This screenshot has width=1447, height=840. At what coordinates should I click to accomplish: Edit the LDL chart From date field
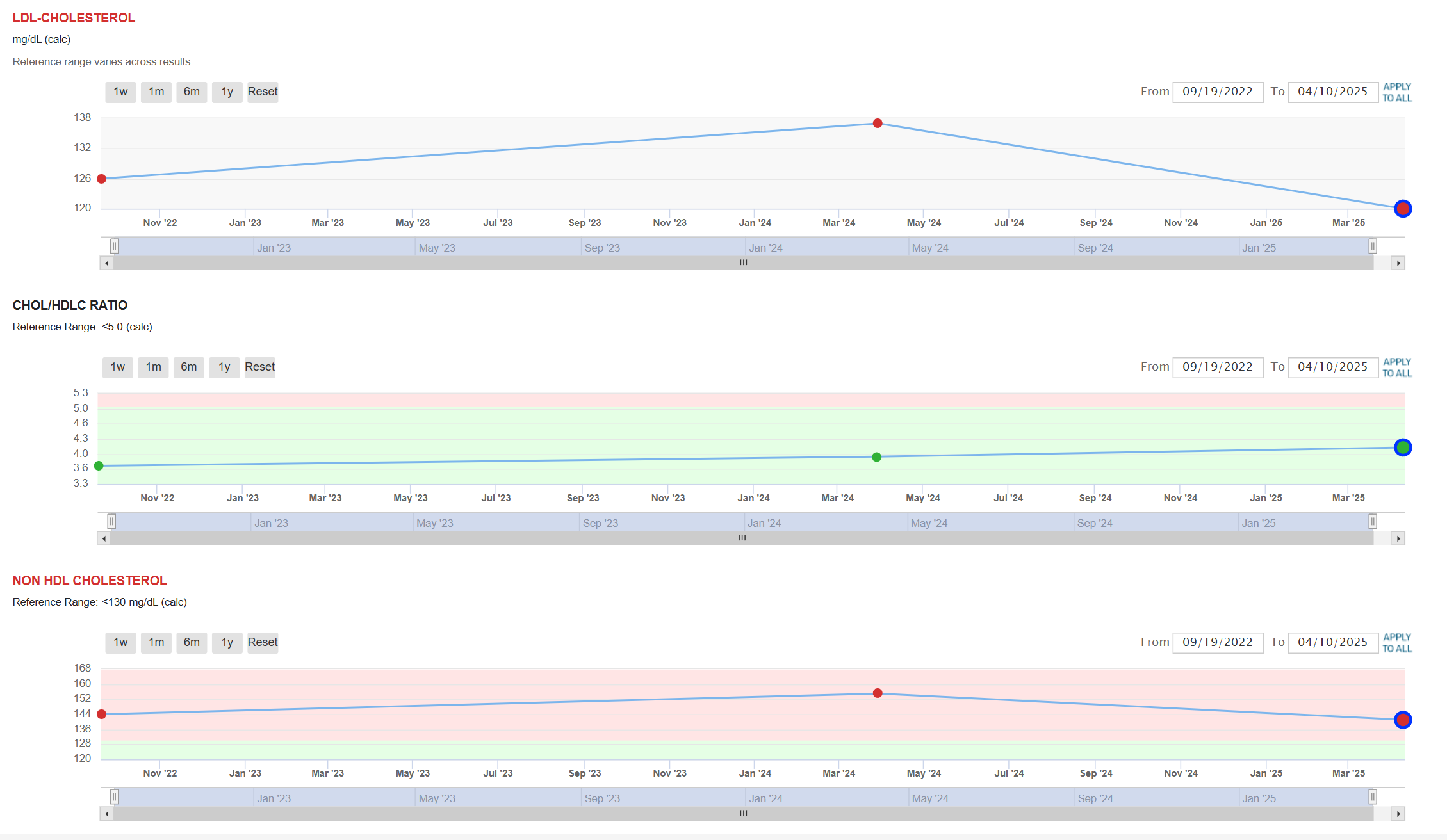pos(1217,92)
